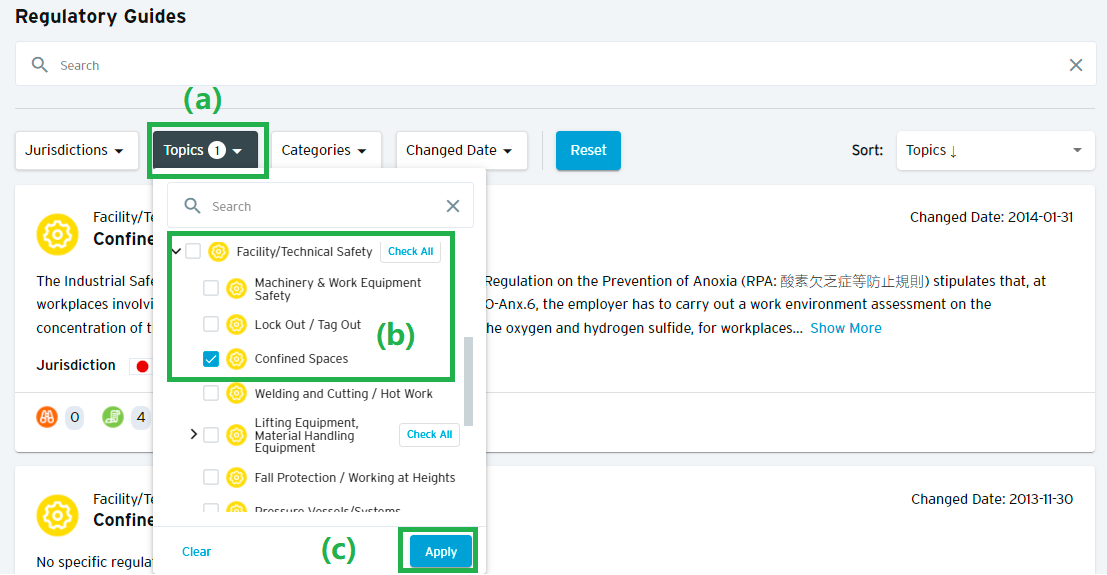Check the Lock Out / Tag Out box
Screen dimensions: 1107x575
[x=210, y=324]
